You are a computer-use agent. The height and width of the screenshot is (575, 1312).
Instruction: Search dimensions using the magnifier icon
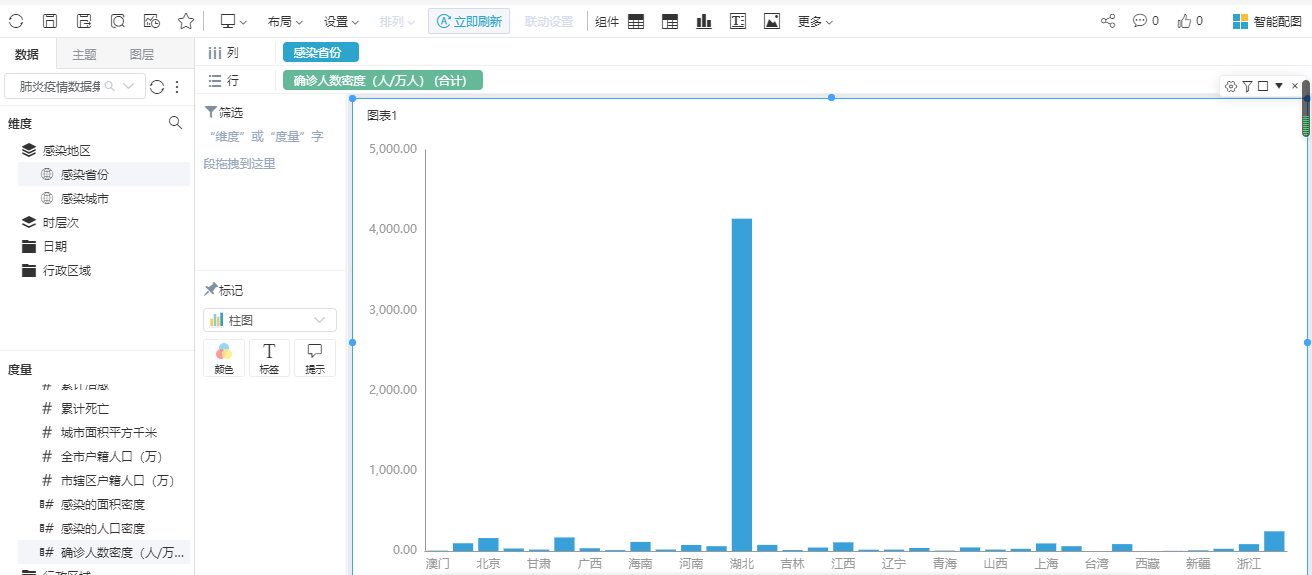click(175, 123)
